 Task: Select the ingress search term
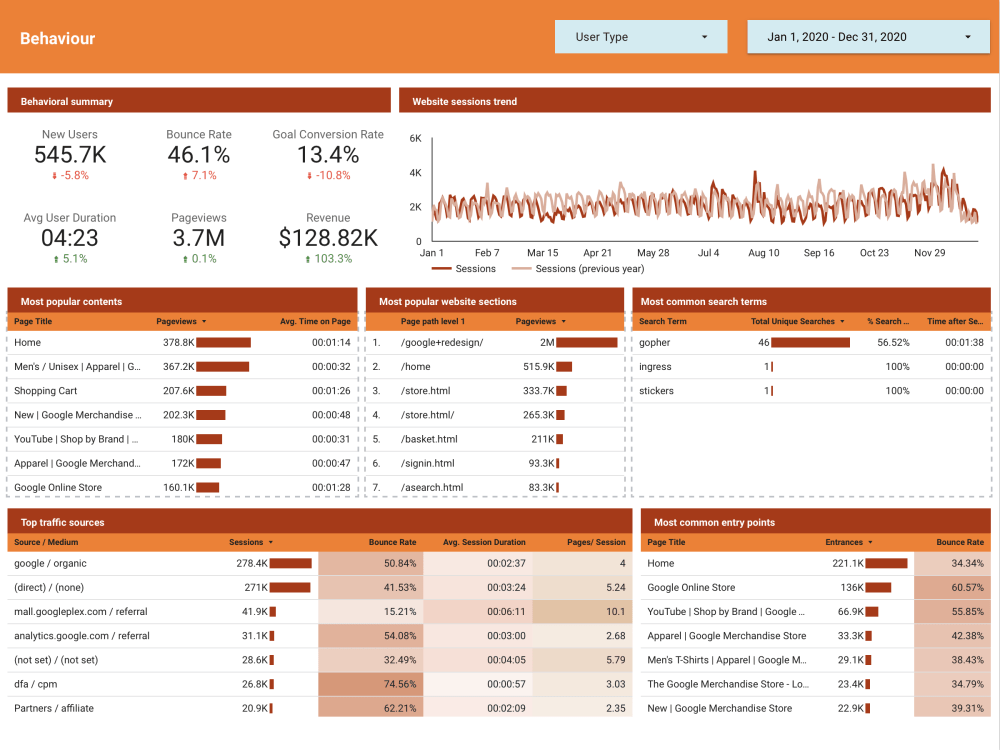(x=655, y=367)
